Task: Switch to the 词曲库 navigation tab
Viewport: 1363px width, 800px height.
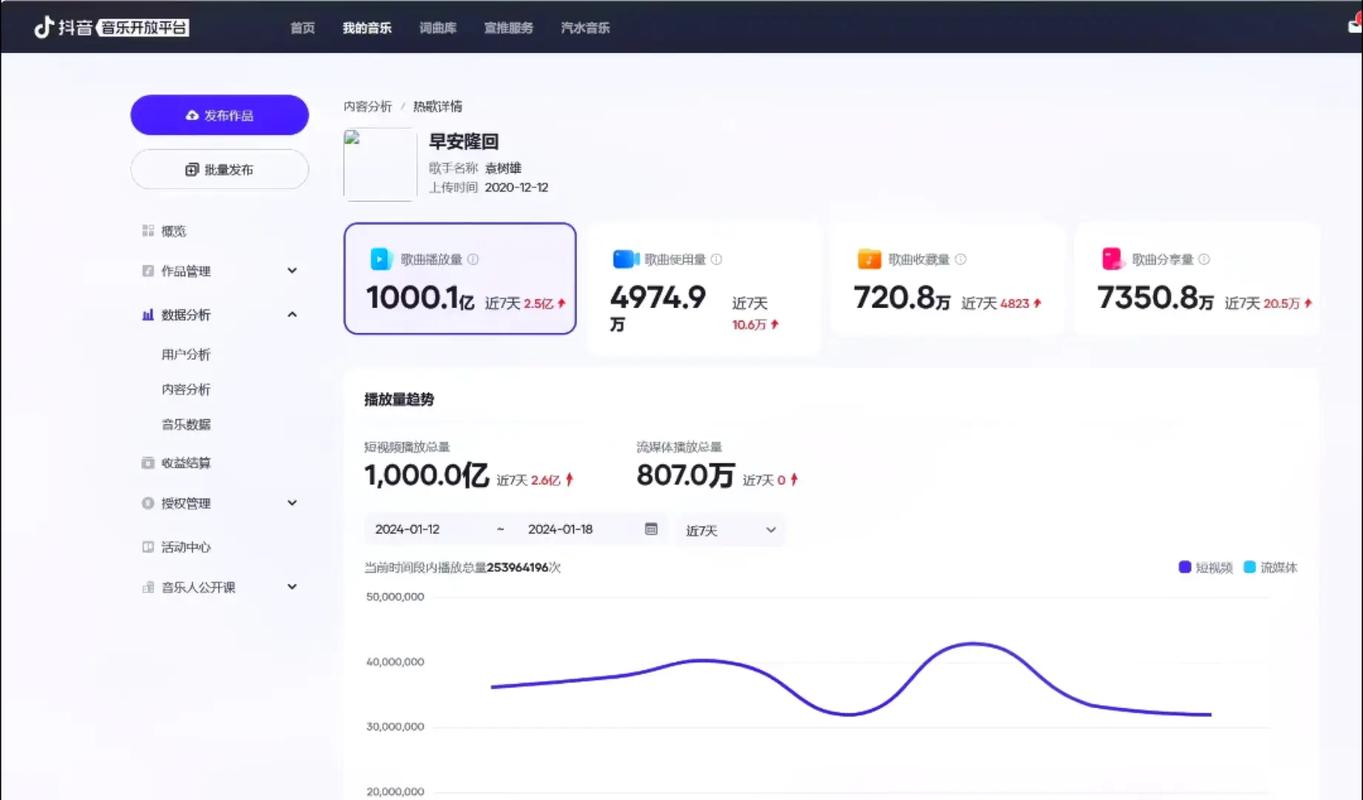Action: pos(437,28)
